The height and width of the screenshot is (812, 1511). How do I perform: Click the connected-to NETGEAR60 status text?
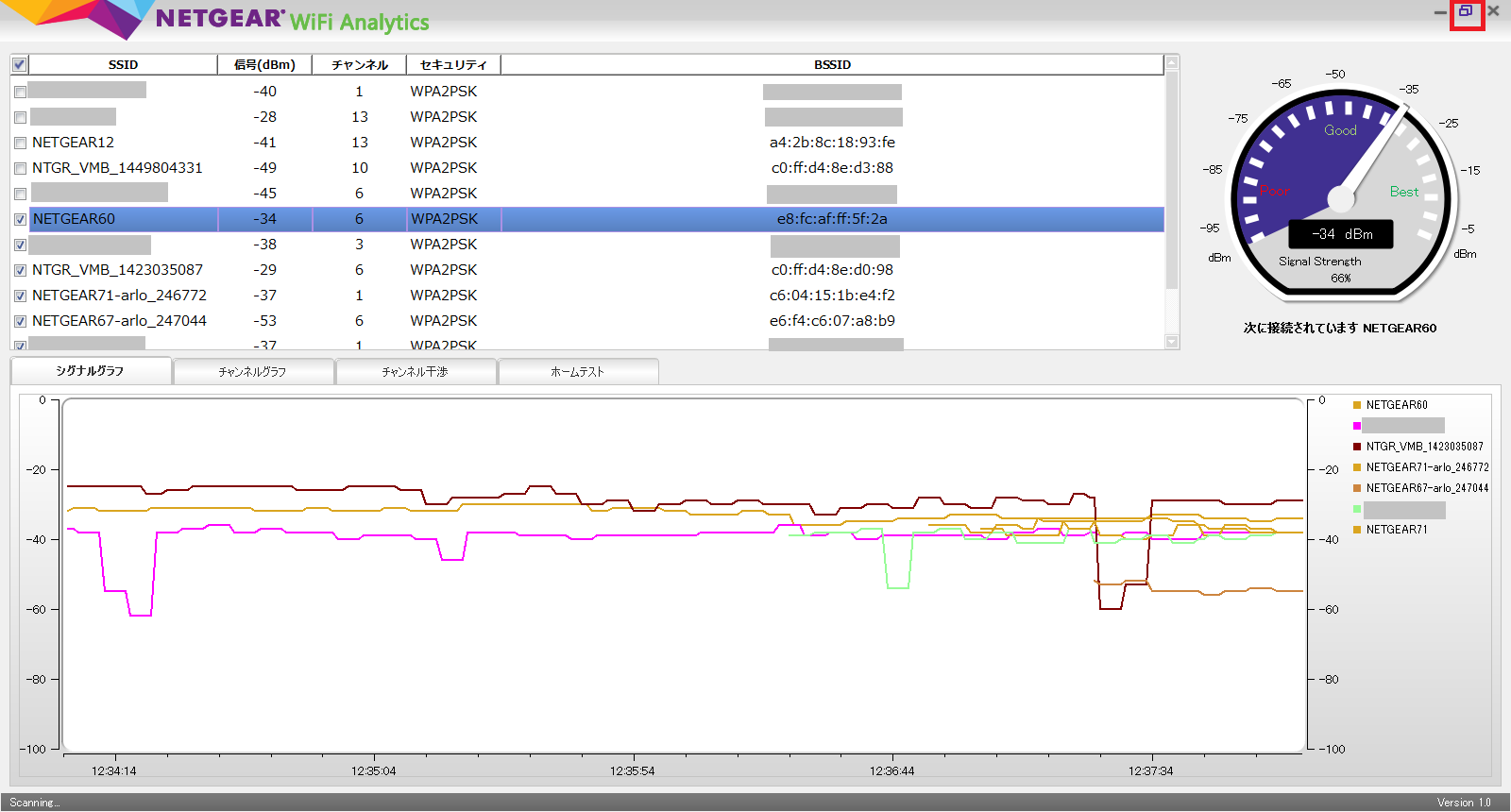1340,329
